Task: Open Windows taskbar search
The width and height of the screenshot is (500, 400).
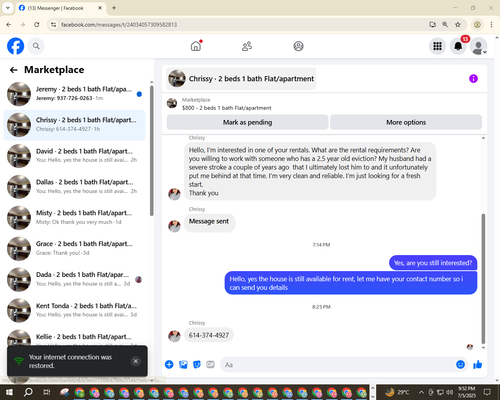Action: coord(28,392)
